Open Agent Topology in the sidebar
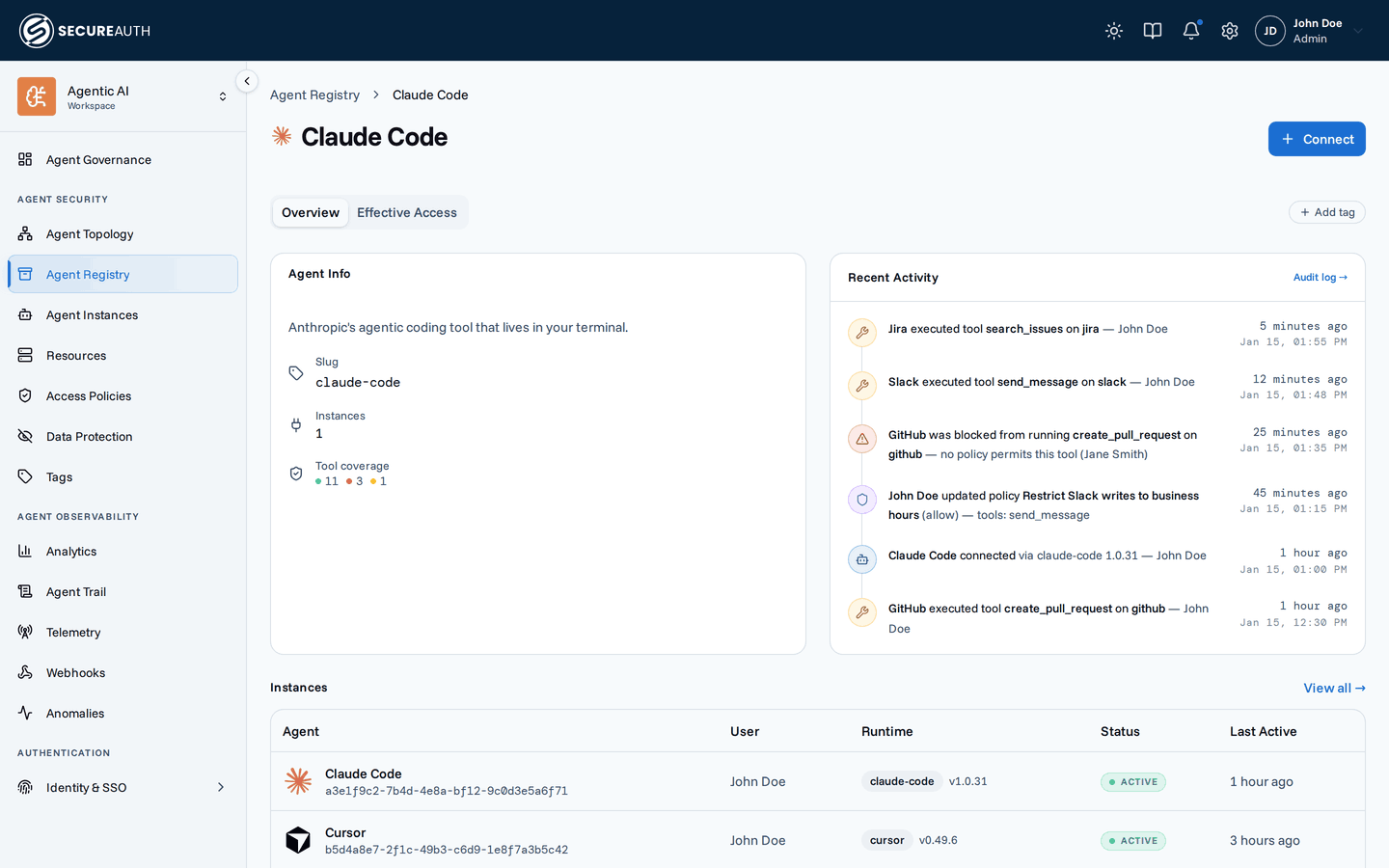This screenshot has height=868, width=1389. [123, 234]
